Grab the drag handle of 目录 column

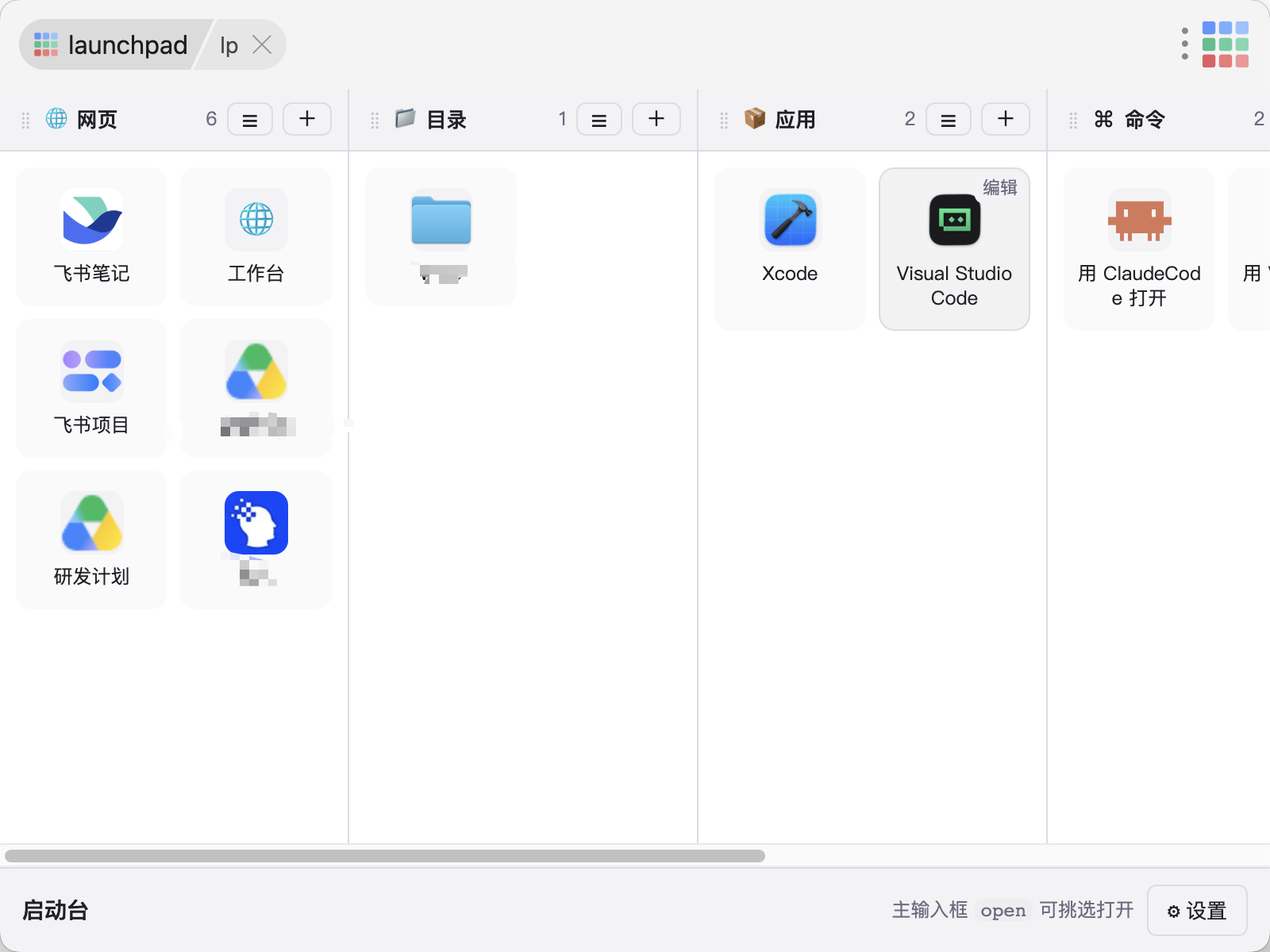(x=375, y=120)
